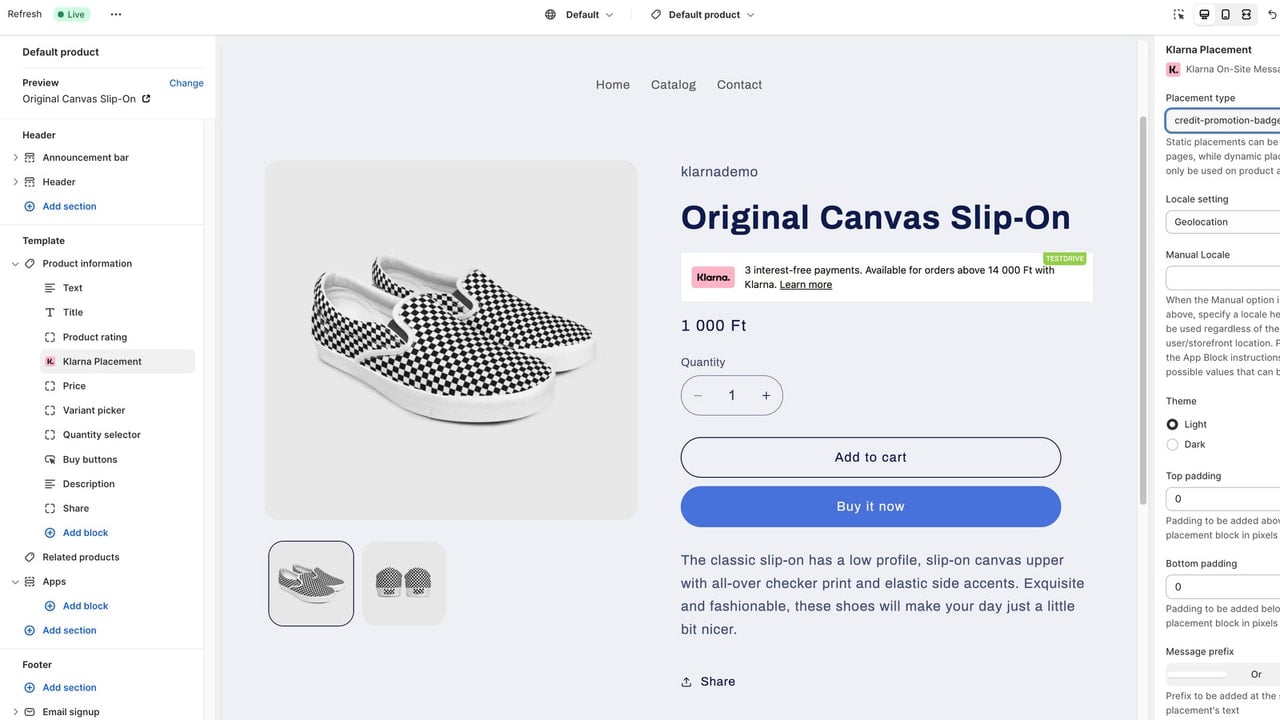Expand the Announcement bar section
The height and width of the screenshot is (720, 1280).
15,158
